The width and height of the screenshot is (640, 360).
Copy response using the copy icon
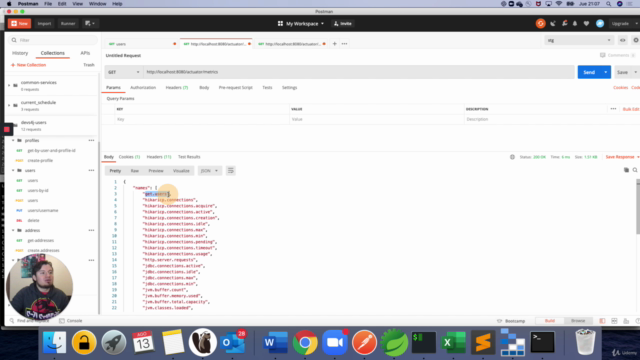point(626,170)
